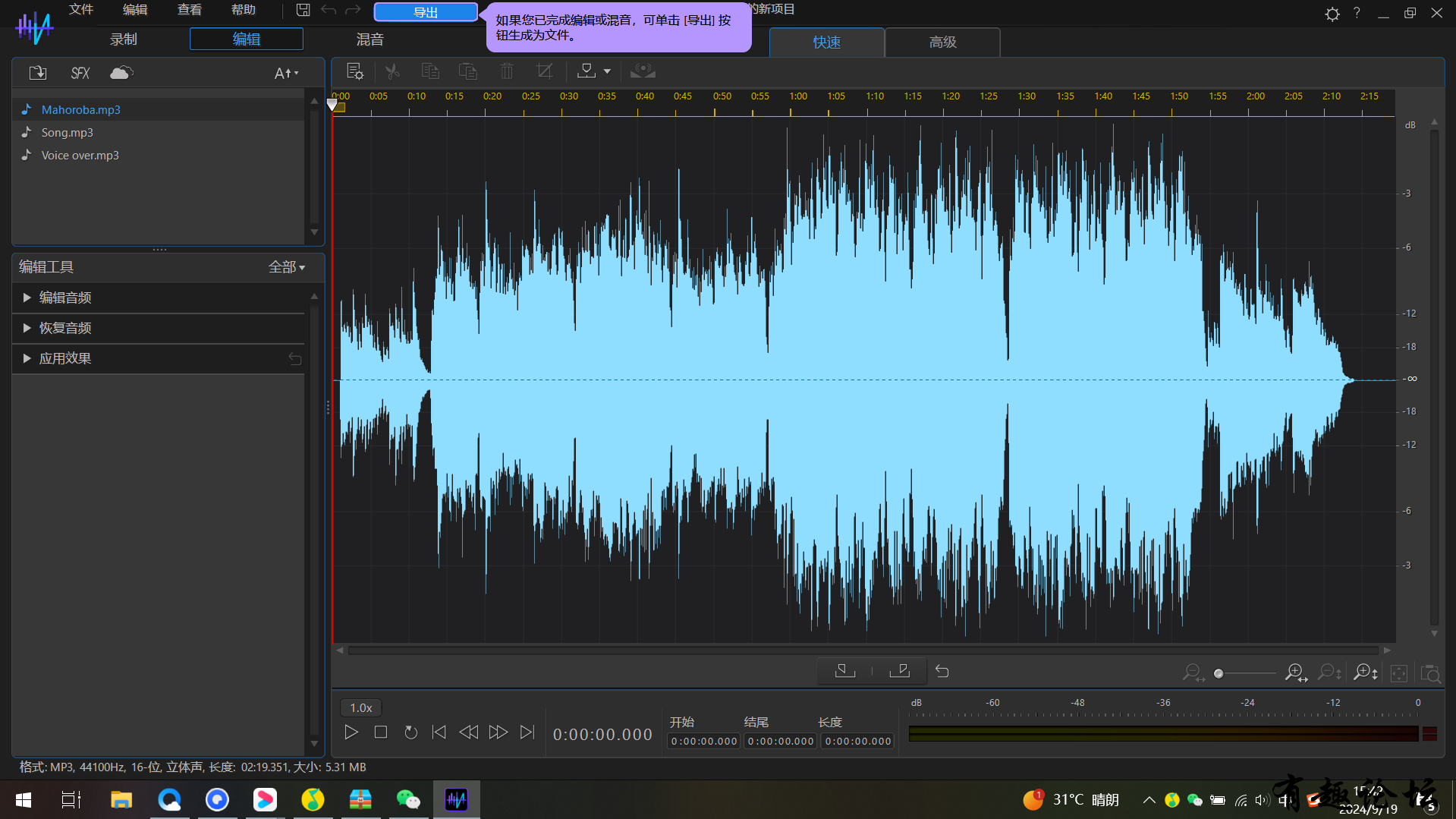This screenshot has height=819, width=1456.
Task: Stop playback with the stop button
Action: (x=381, y=732)
